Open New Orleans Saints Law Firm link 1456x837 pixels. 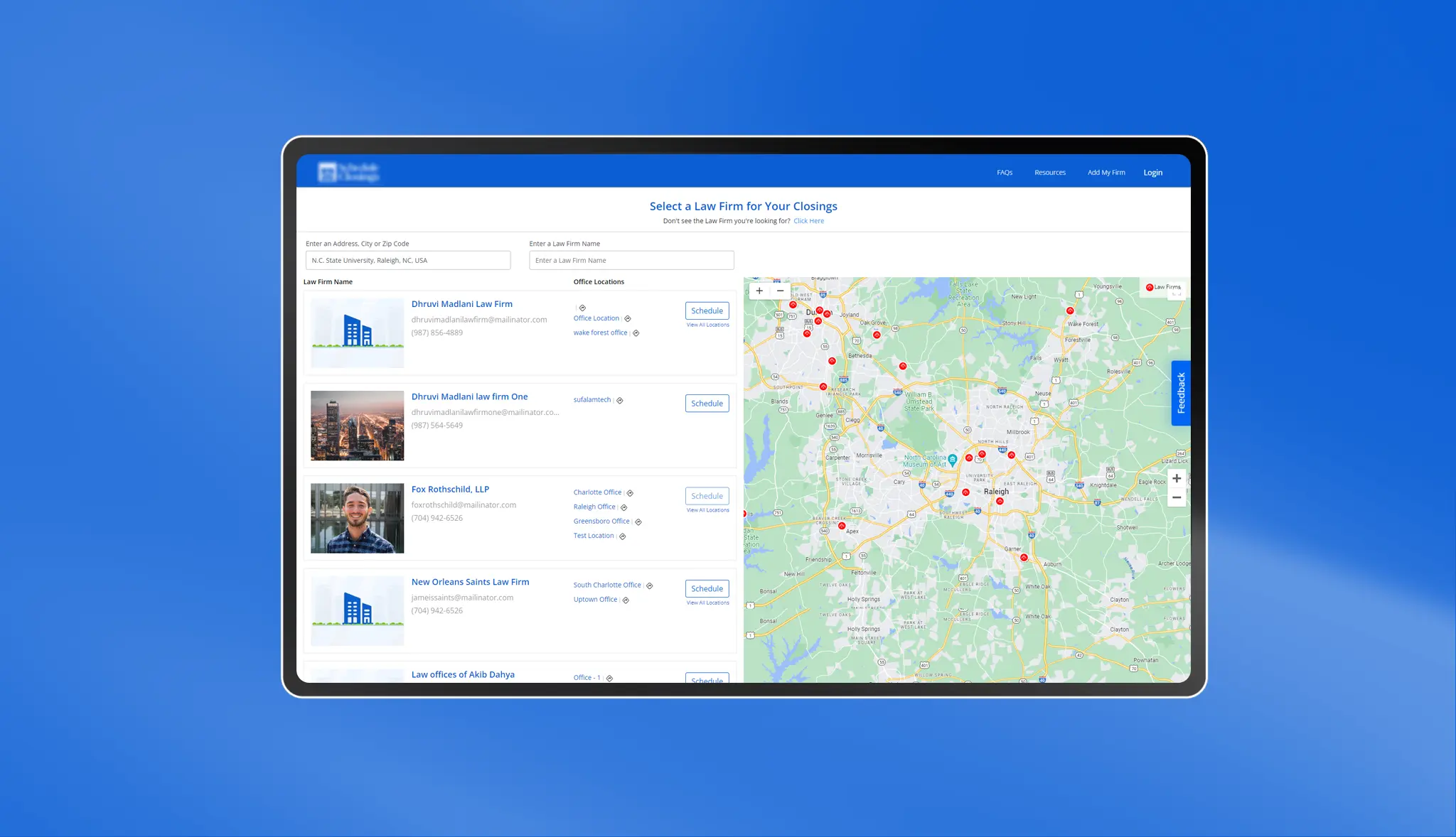point(470,582)
